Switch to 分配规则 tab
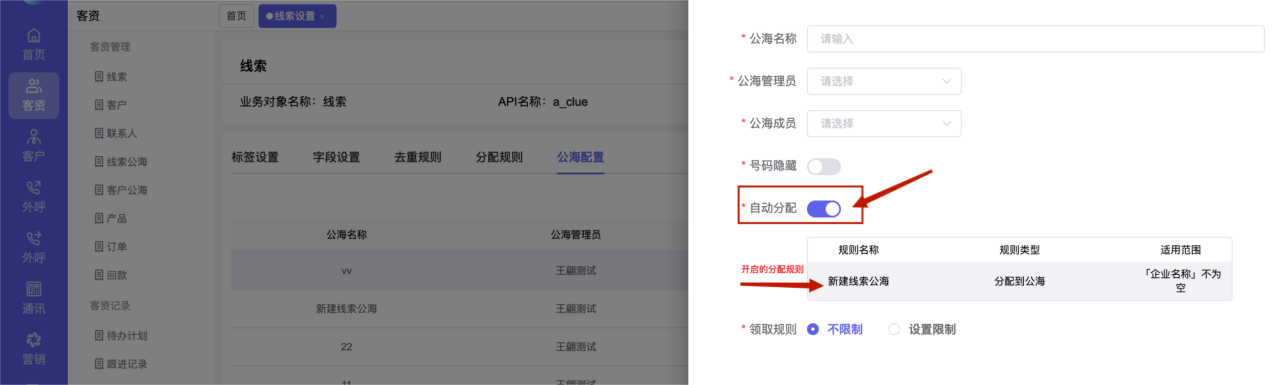 click(499, 157)
